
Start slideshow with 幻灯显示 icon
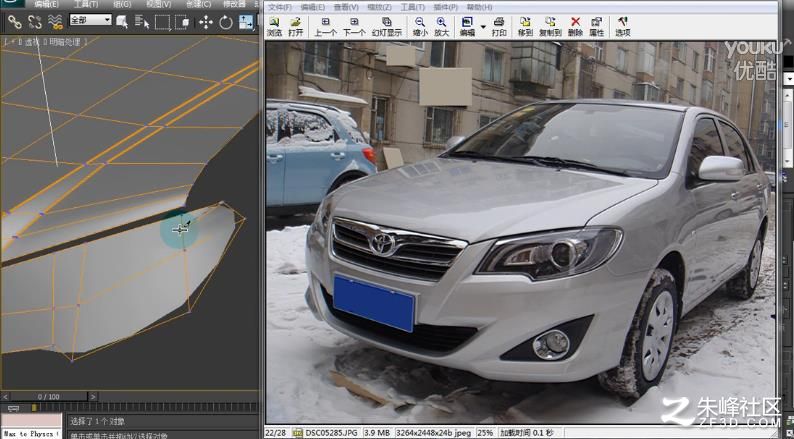387,27
